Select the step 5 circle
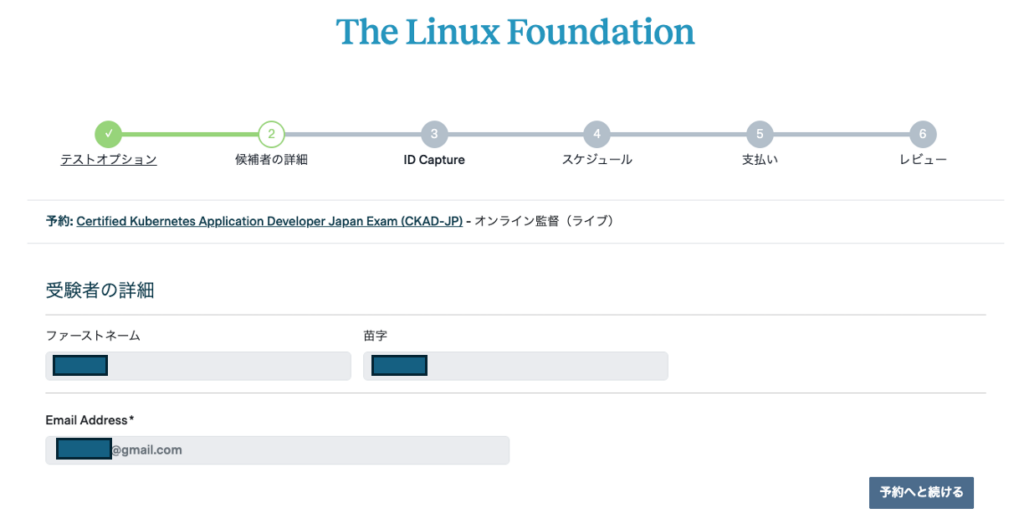 (759, 134)
